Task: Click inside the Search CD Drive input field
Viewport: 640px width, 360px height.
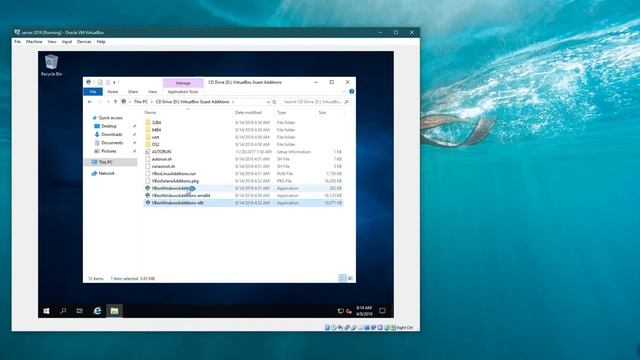Action: (x=313, y=102)
